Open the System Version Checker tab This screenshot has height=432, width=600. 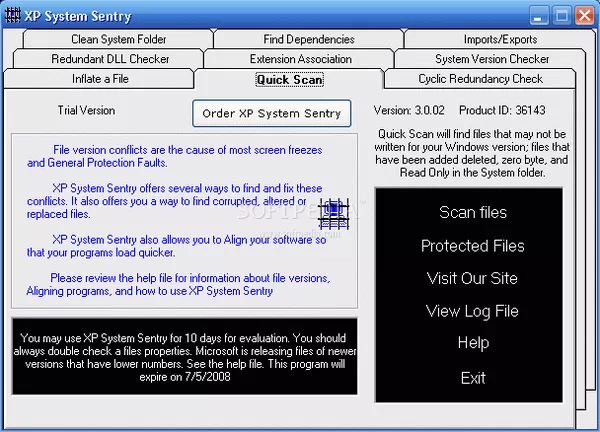click(493, 59)
